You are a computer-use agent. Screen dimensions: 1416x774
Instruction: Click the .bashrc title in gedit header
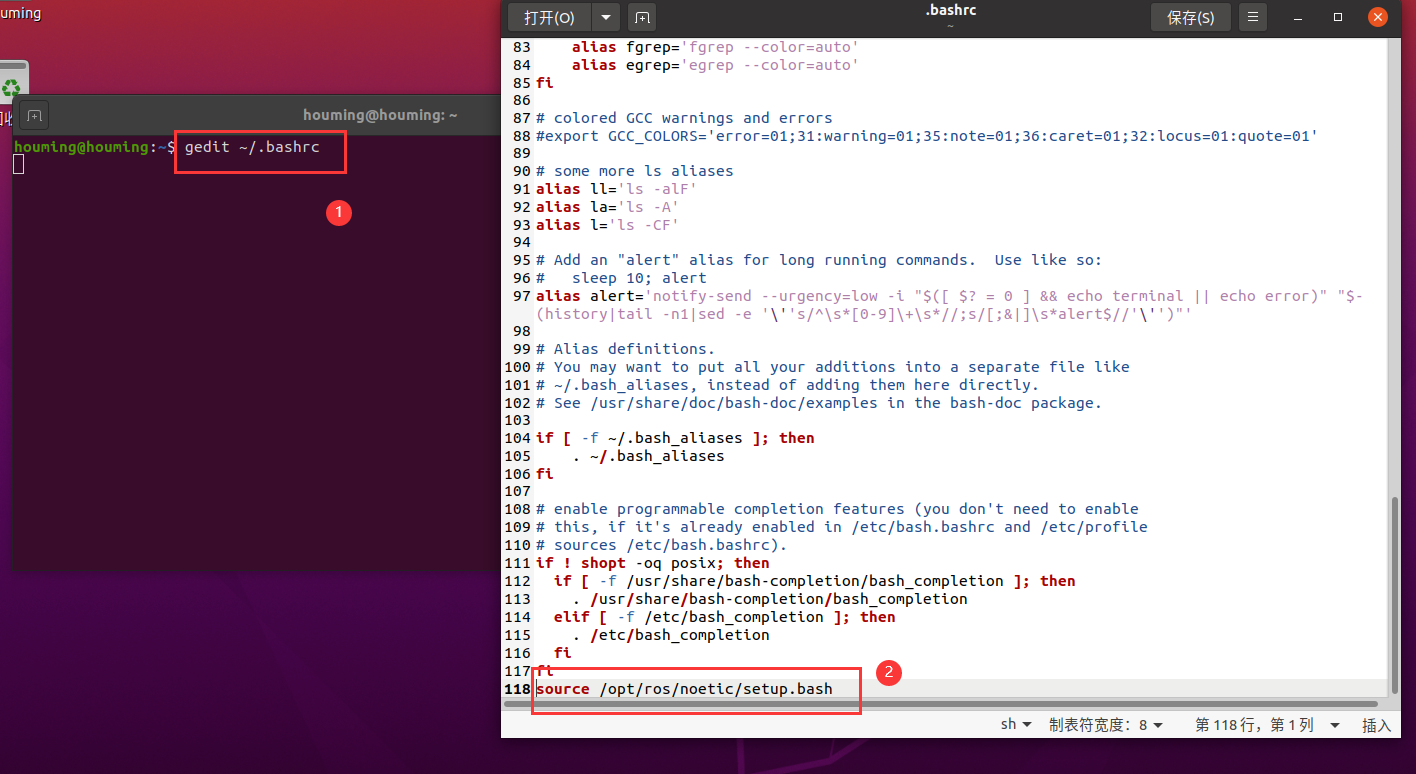pyautogui.click(x=950, y=10)
